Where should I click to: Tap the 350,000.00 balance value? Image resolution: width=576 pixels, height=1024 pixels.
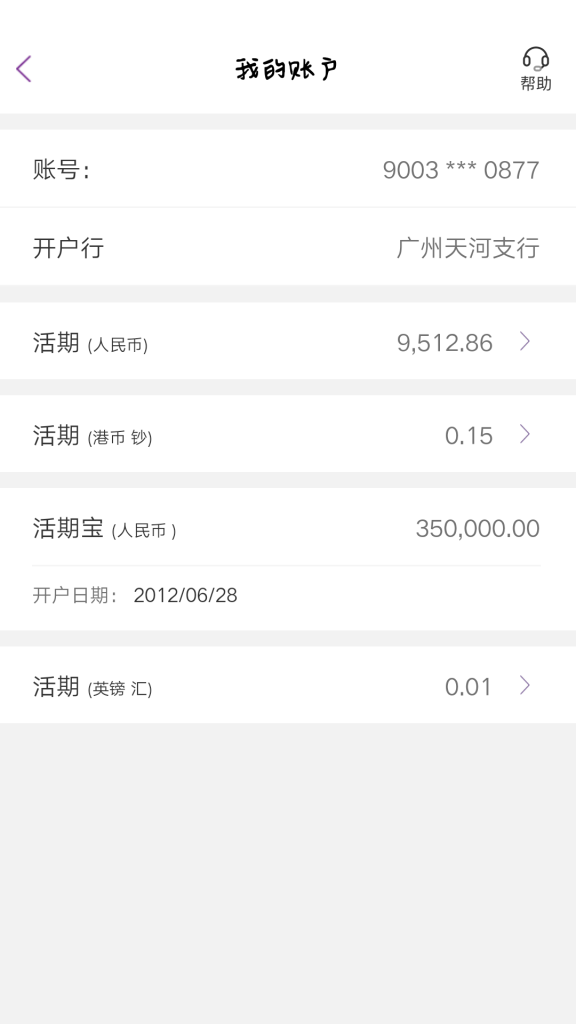click(478, 529)
